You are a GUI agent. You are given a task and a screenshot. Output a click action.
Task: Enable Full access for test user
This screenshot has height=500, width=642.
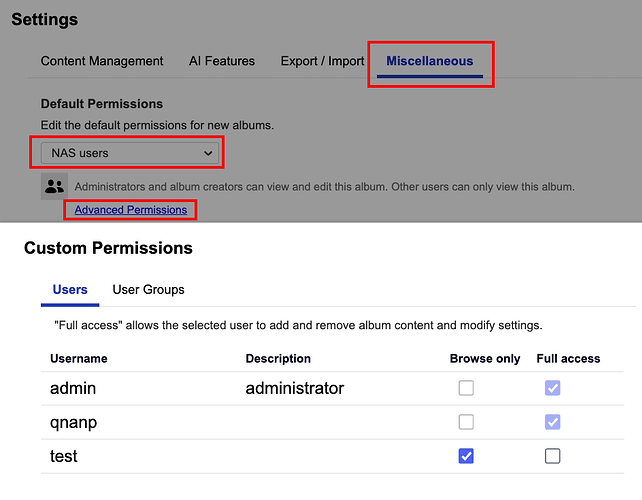(x=553, y=456)
